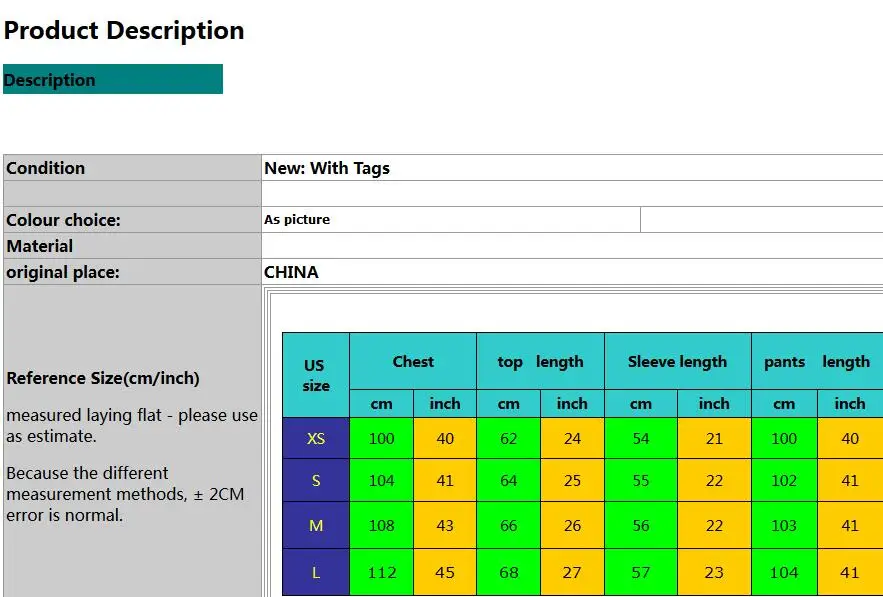Click XS pants length cm value "100"
Screen dimensions: 883x597
coord(784,438)
